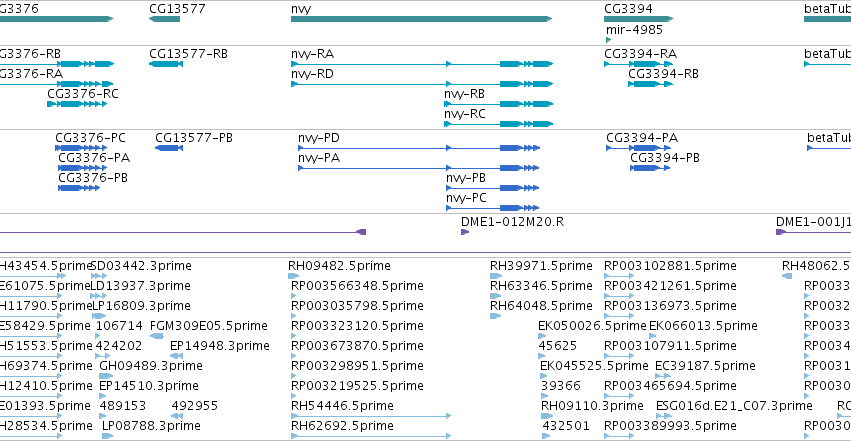Select nvy-RB transcript glyph
Image resolution: width=851 pixels, height=441 pixels.
pos(498,104)
